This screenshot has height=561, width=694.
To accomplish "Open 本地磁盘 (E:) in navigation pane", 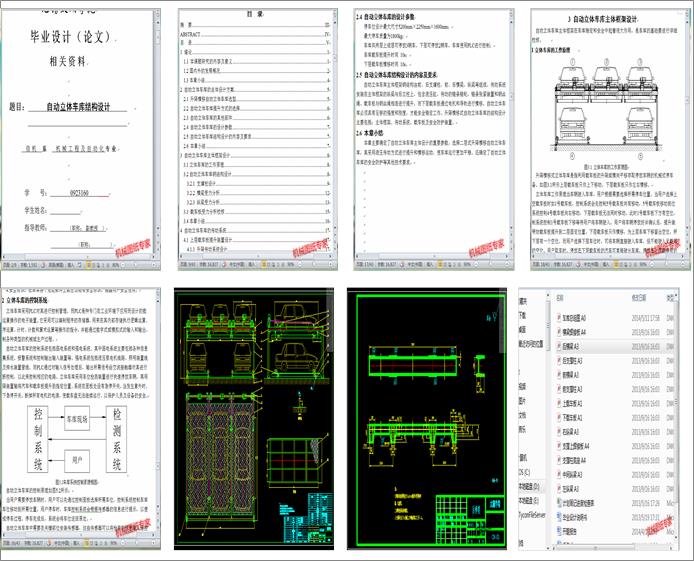I will tap(529, 501).
